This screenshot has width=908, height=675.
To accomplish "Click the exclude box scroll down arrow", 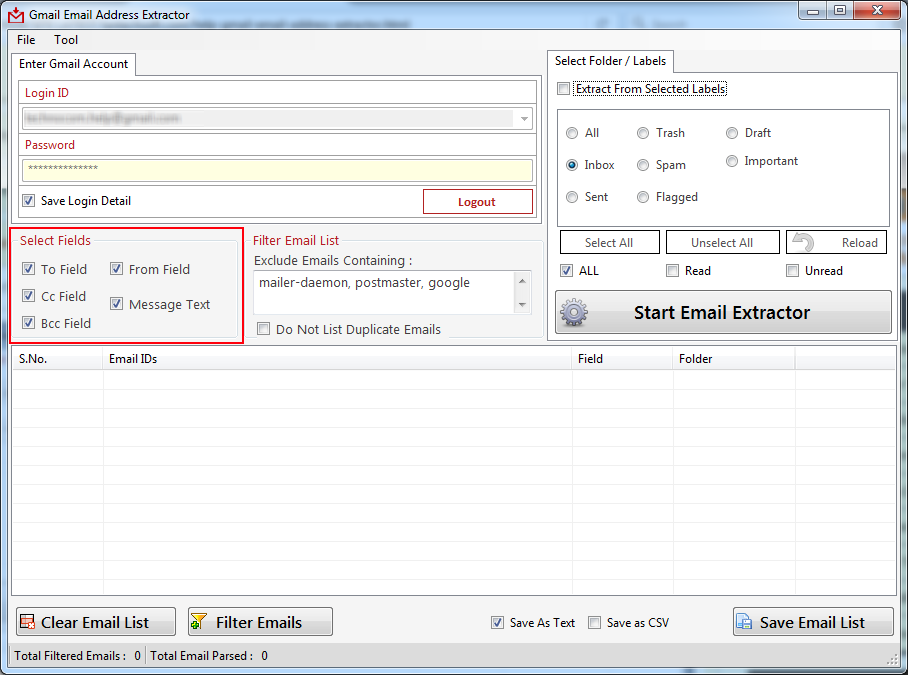I will (x=522, y=305).
